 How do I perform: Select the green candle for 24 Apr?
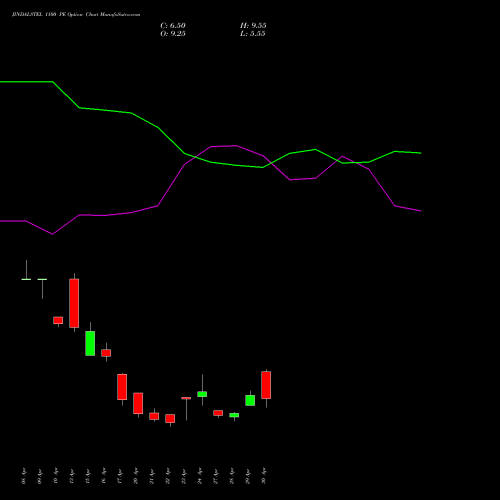202,394
